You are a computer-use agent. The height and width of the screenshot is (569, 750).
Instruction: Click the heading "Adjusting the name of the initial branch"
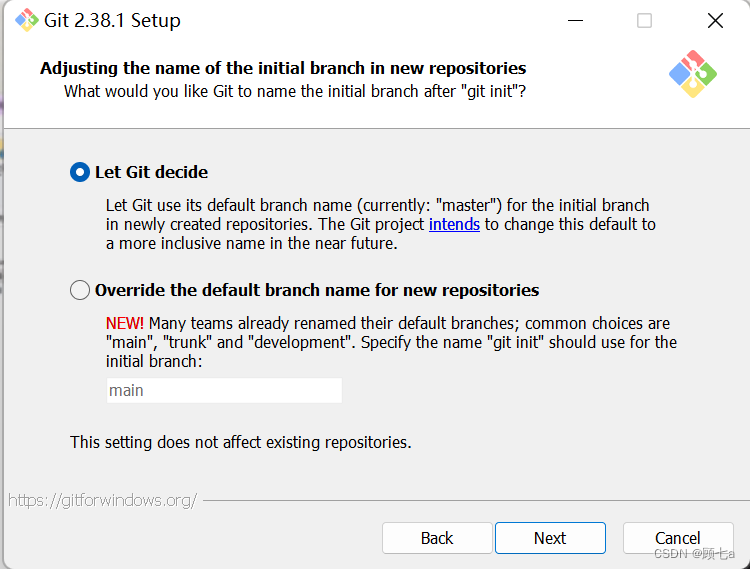point(283,68)
